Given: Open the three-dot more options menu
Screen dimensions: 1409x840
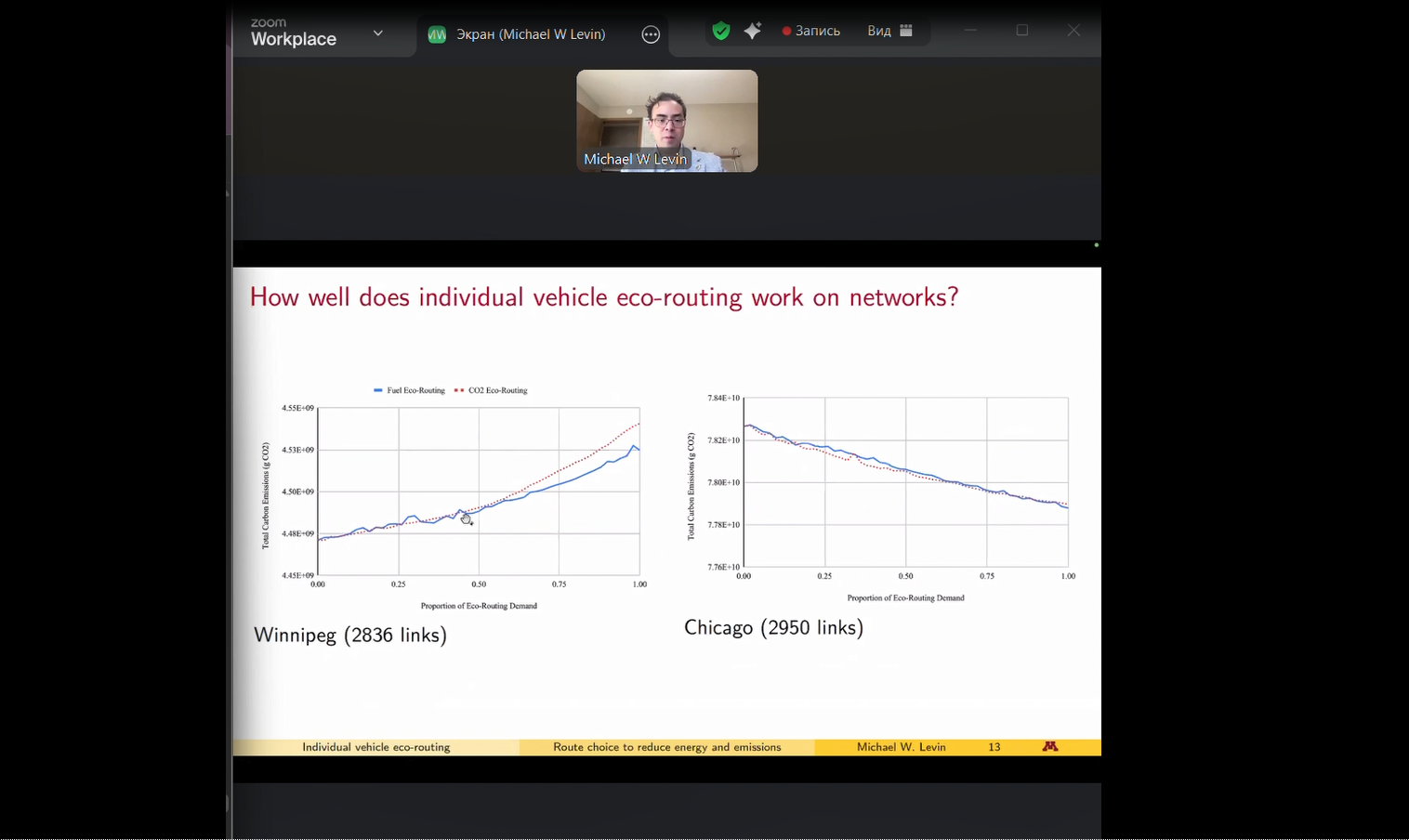Looking at the screenshot, I should [651, 34].
